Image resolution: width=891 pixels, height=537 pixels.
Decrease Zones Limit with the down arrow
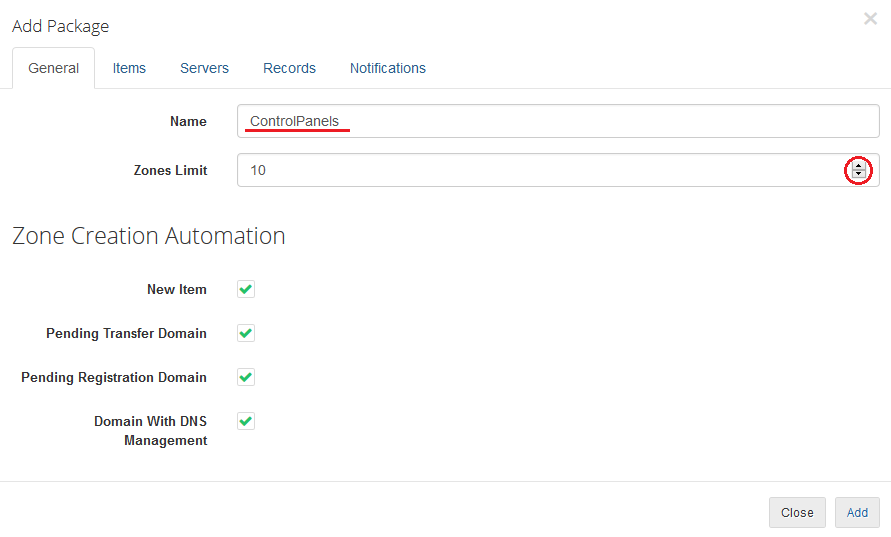pyautogui.click(x=858, y=175)
